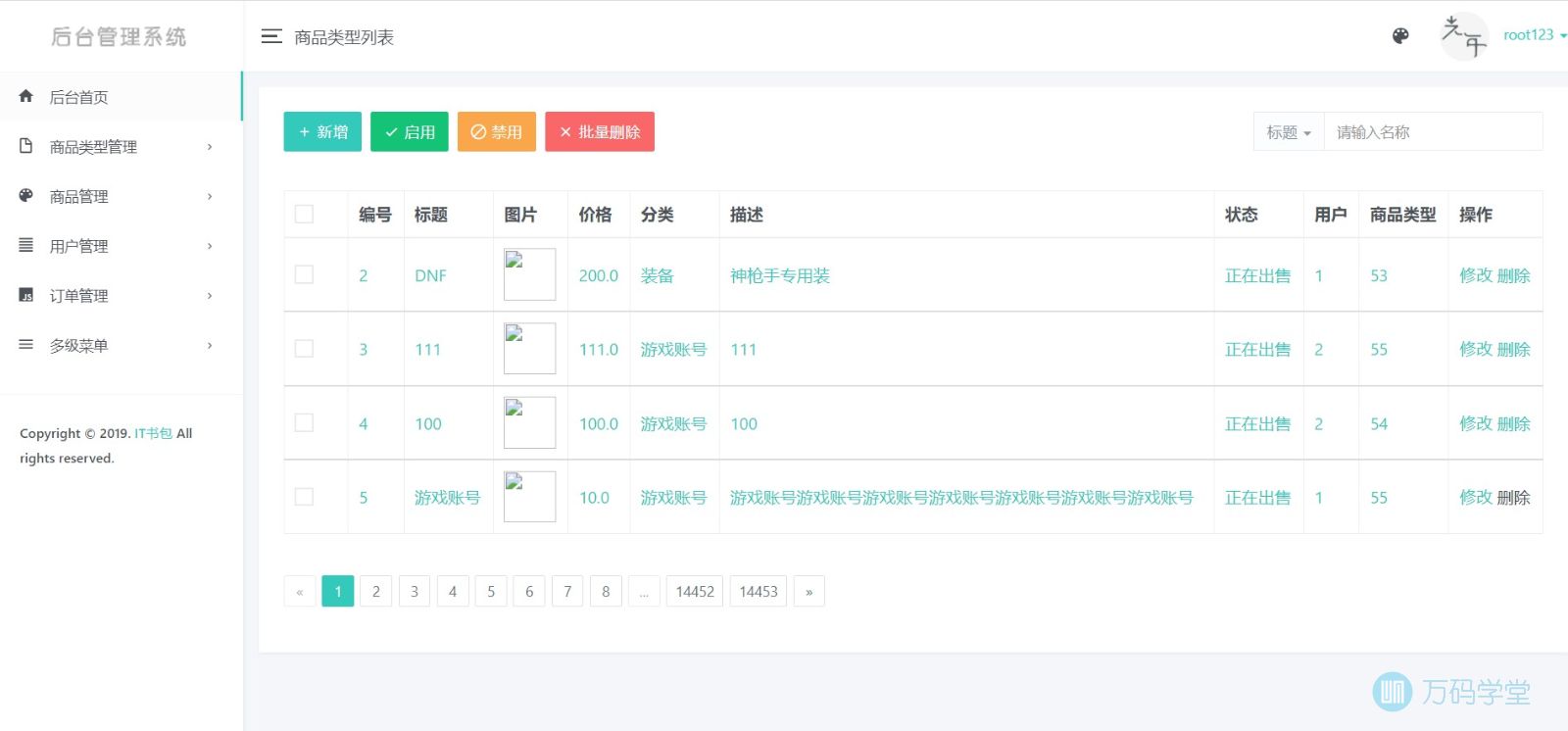This screenshot has width=1568, height=731.
Task: Click the user avatar picture
Action: coord(1464,36)
